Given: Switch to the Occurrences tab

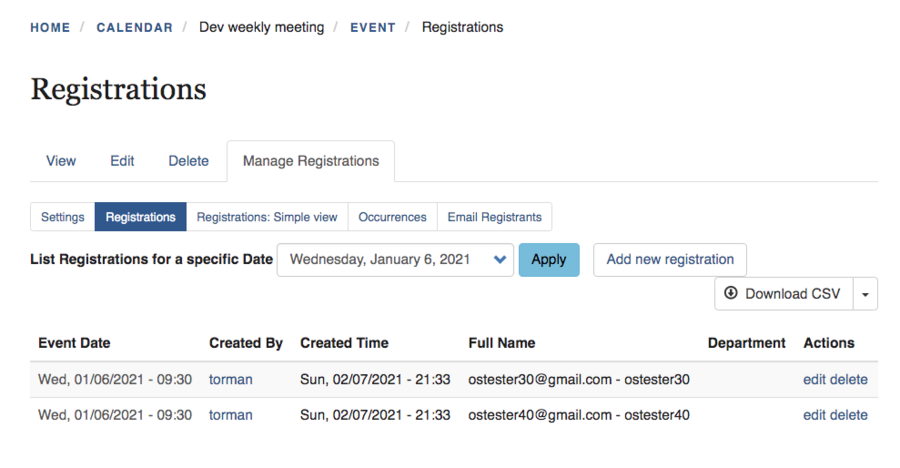Looking at the screenshot, I should click(392, 217).
